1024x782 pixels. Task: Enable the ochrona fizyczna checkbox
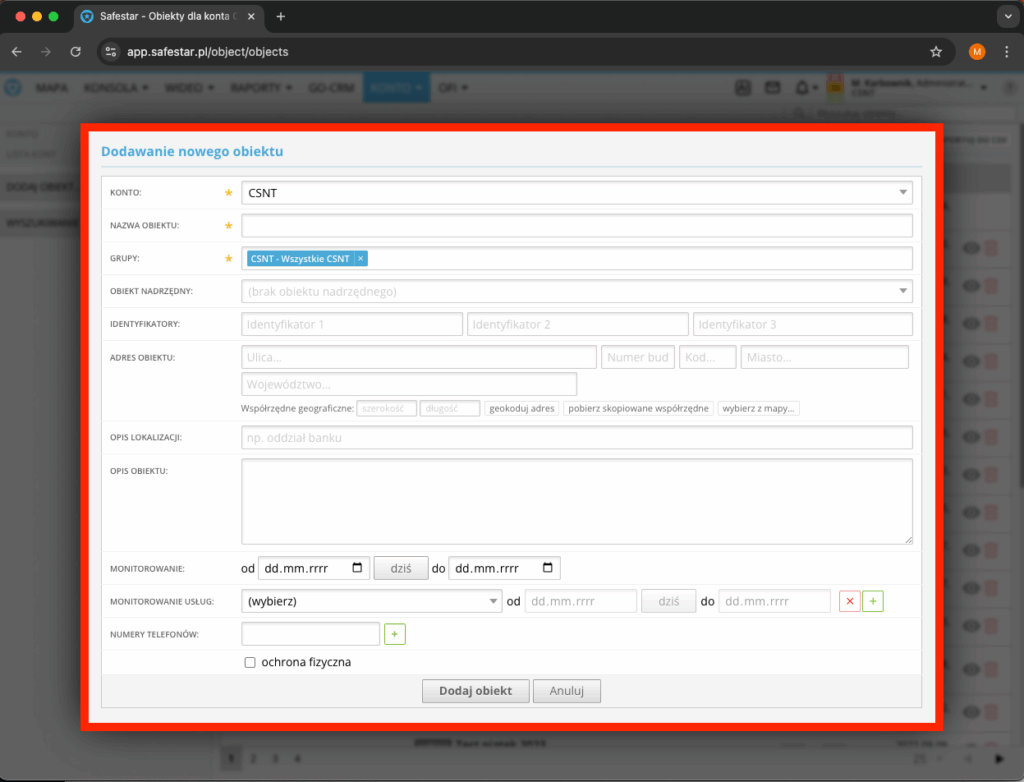tap(249, 662)
